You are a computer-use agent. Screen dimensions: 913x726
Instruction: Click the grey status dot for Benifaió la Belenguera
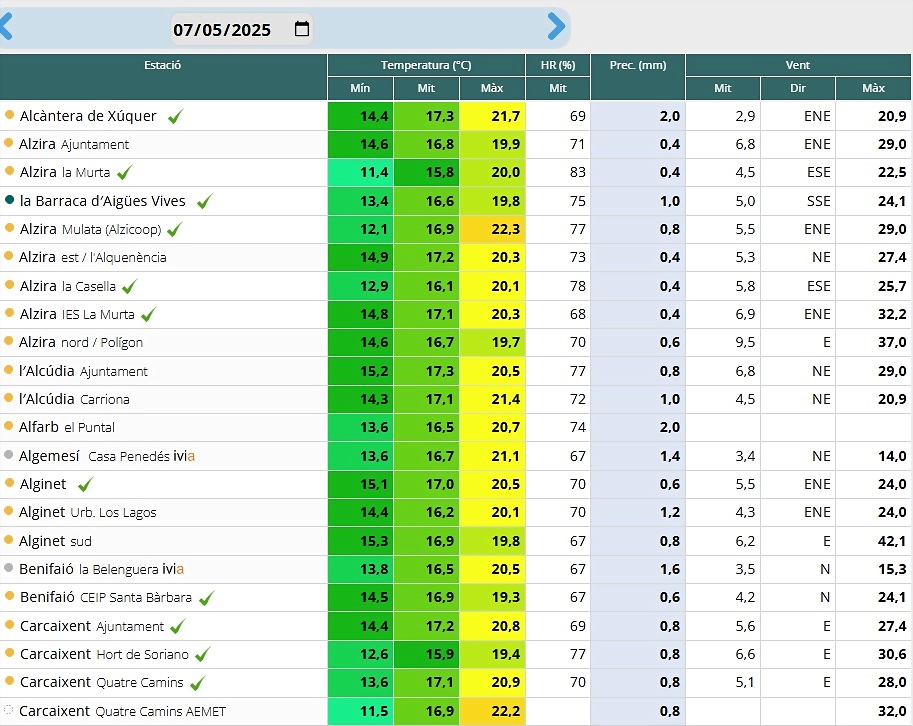tap(8, 568)
